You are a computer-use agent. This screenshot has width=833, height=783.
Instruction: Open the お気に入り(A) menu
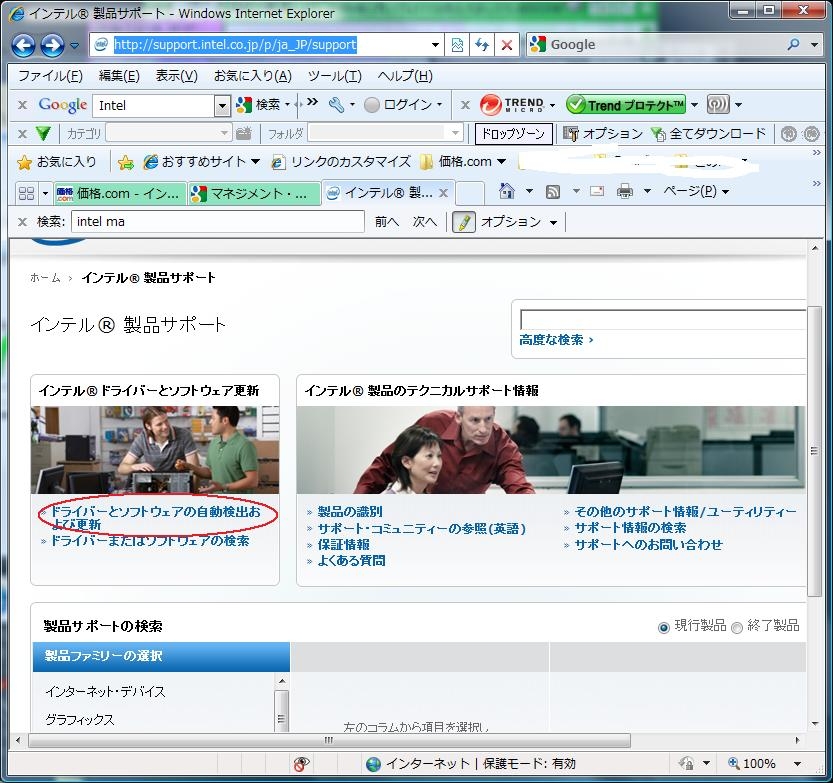[x=253, y=76]
